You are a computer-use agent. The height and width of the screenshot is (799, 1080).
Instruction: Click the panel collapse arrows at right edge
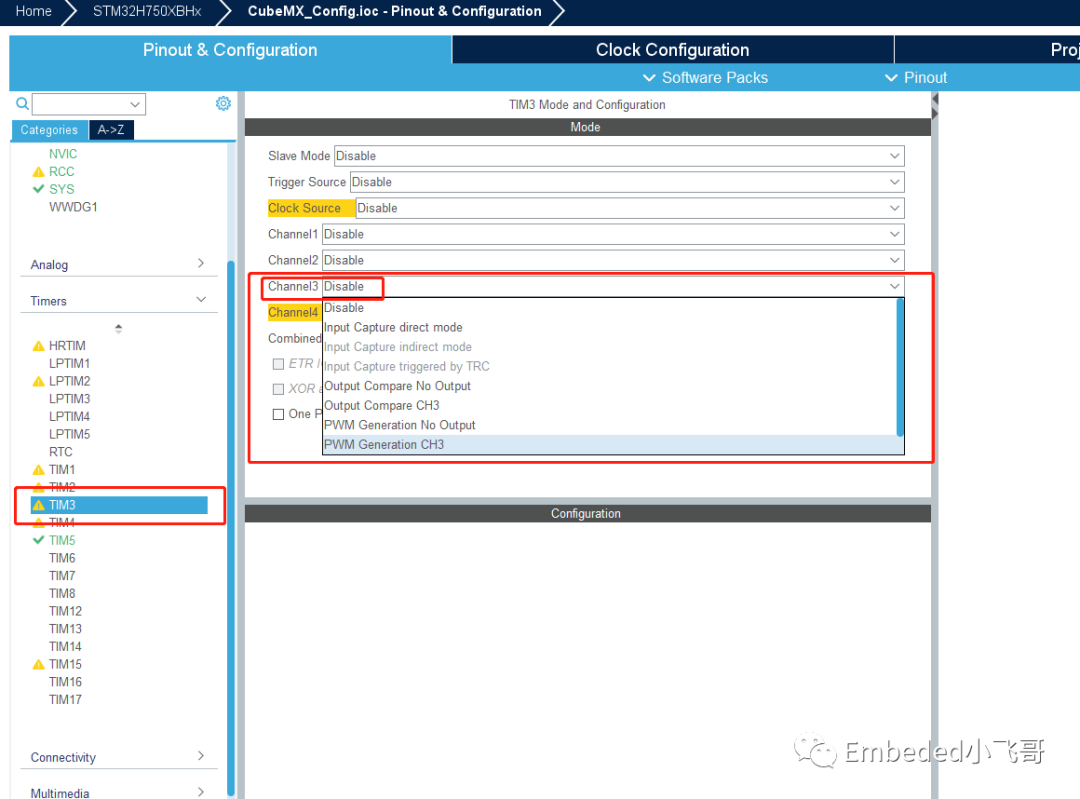(935, 107)
